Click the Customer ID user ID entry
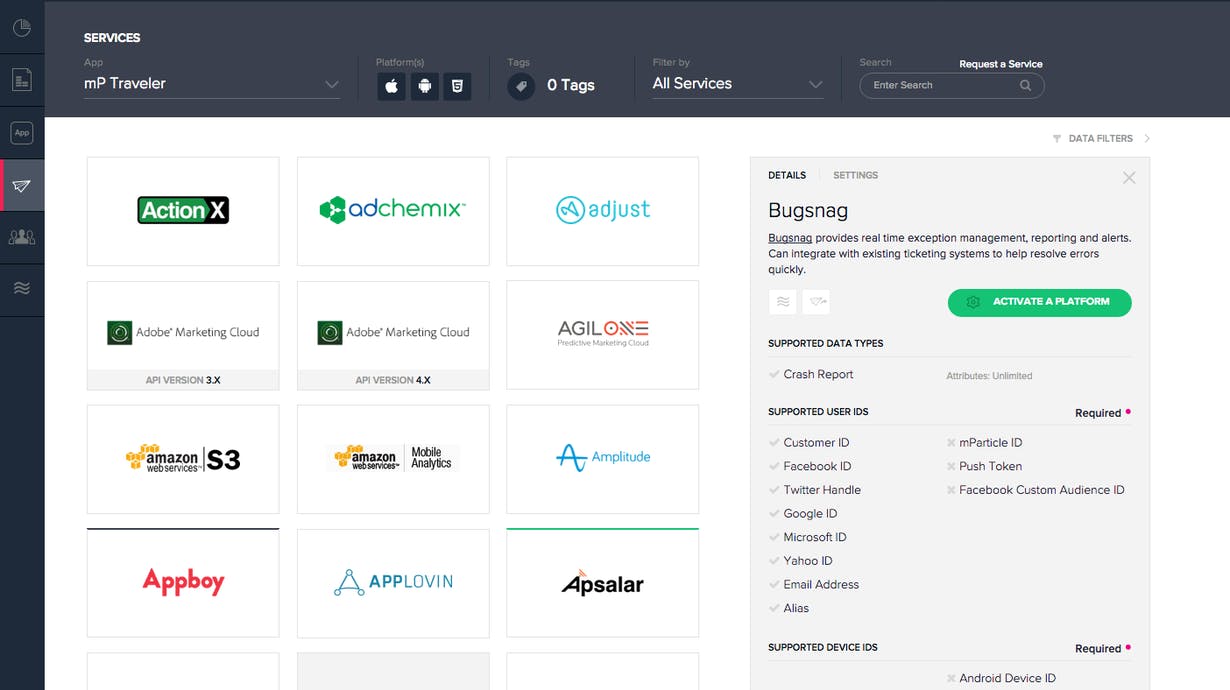 click(816, 443)
